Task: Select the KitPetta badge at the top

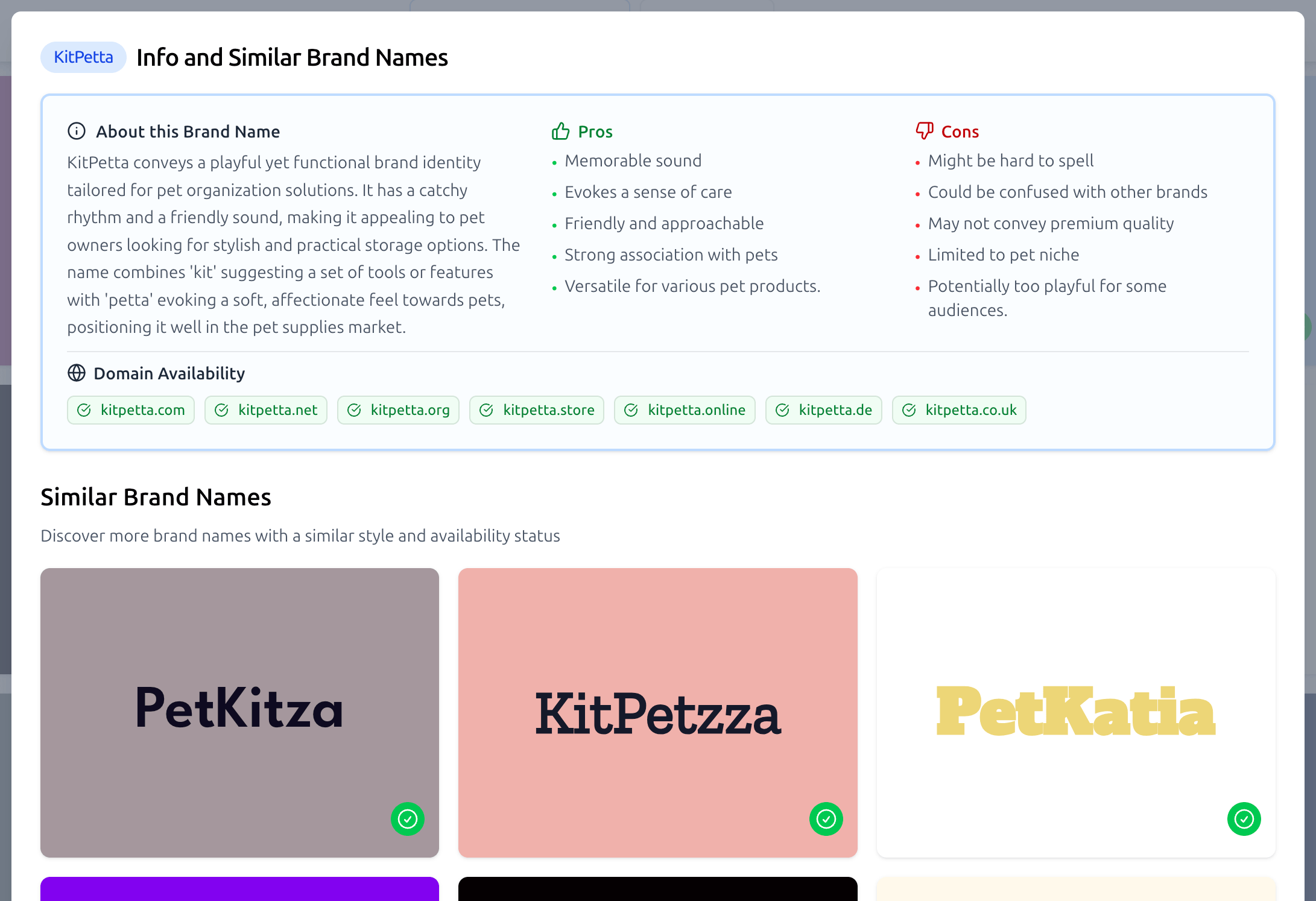Action: coord(83,57)
